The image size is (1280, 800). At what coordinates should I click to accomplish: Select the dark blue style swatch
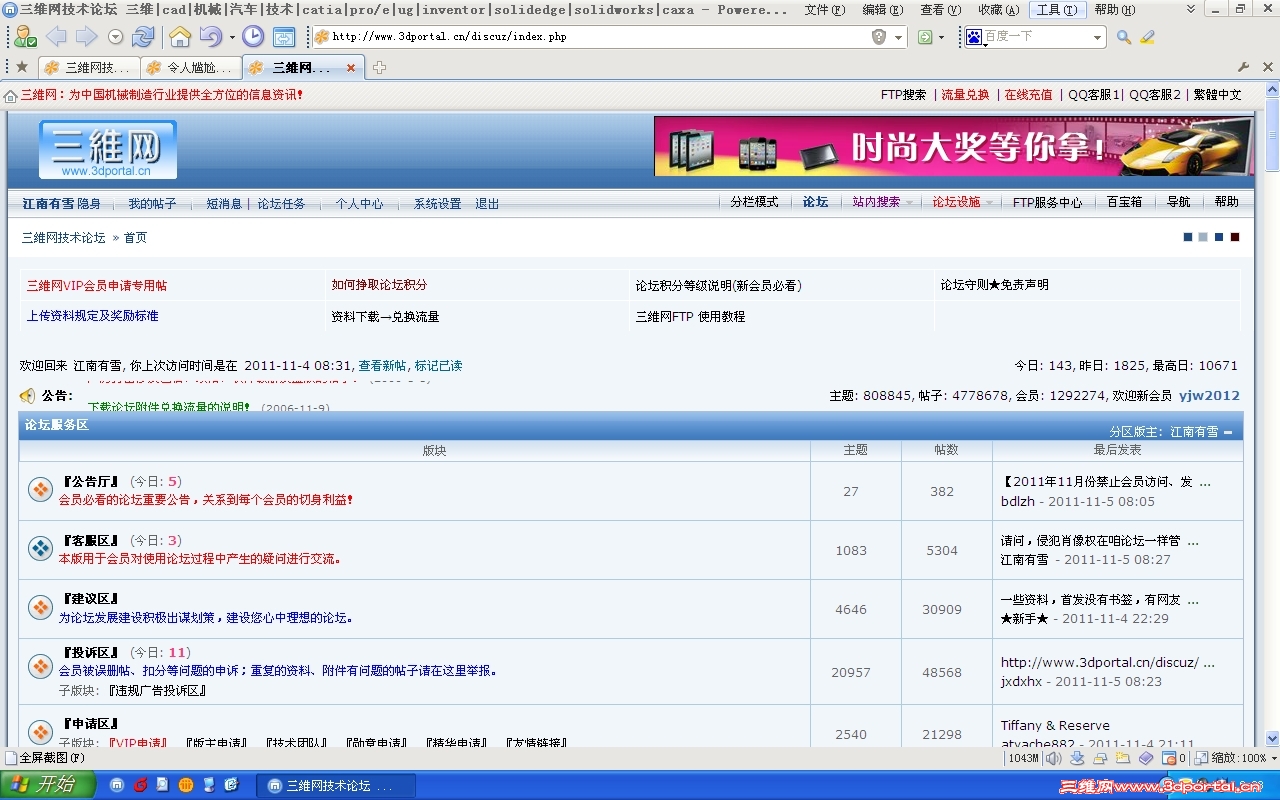click(1188, 237)
